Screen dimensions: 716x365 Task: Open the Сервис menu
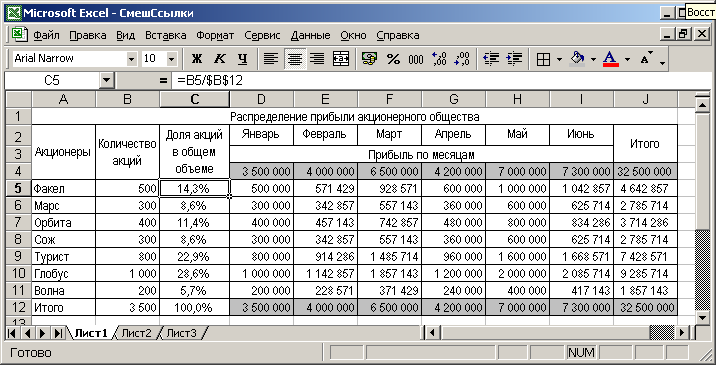[x=263, y=35]
